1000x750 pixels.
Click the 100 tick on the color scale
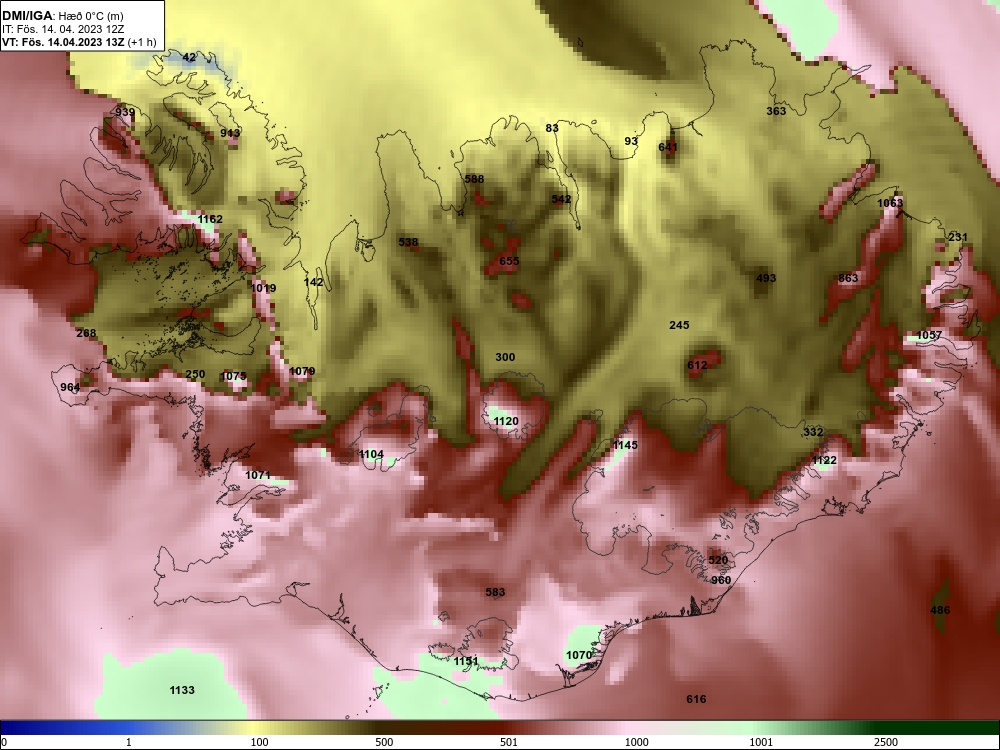point(260,742)
